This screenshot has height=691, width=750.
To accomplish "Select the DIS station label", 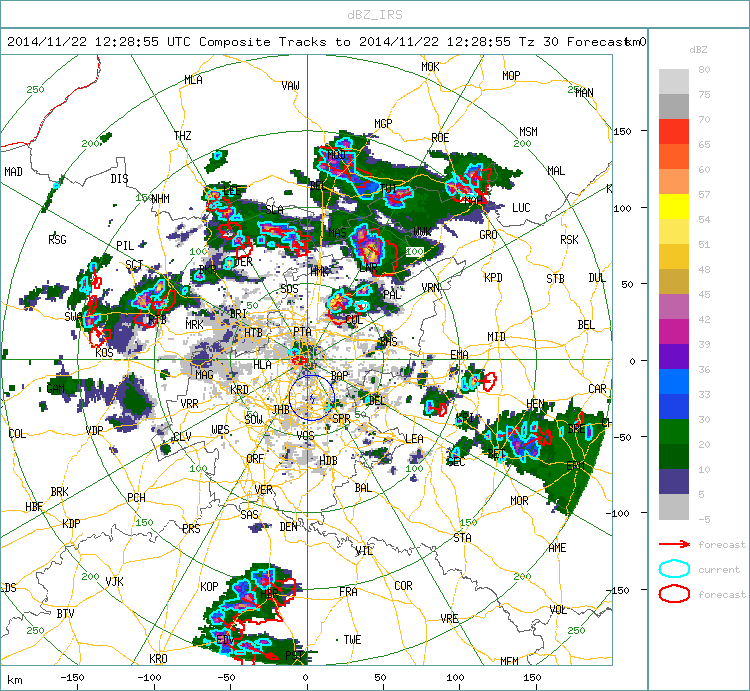I will click(120, 178).
